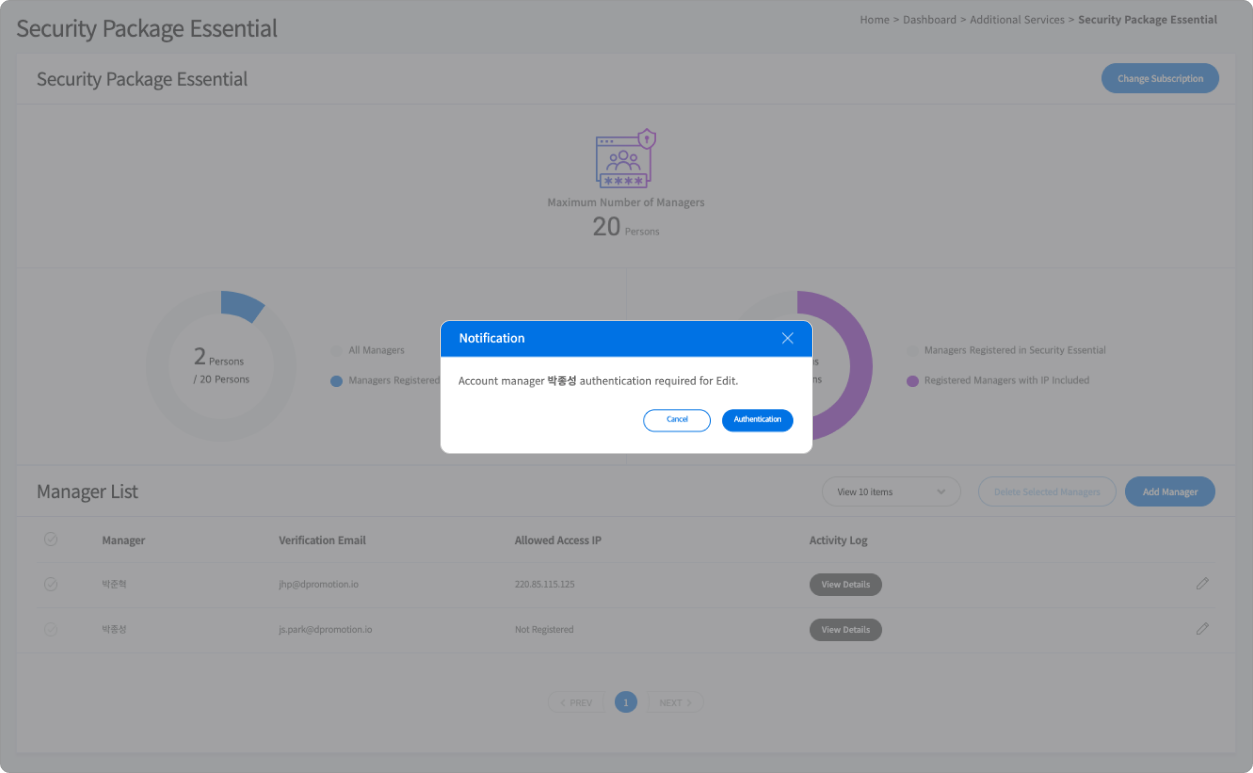
Task: Check the js.park manager row checkbox
Action: 50,629
